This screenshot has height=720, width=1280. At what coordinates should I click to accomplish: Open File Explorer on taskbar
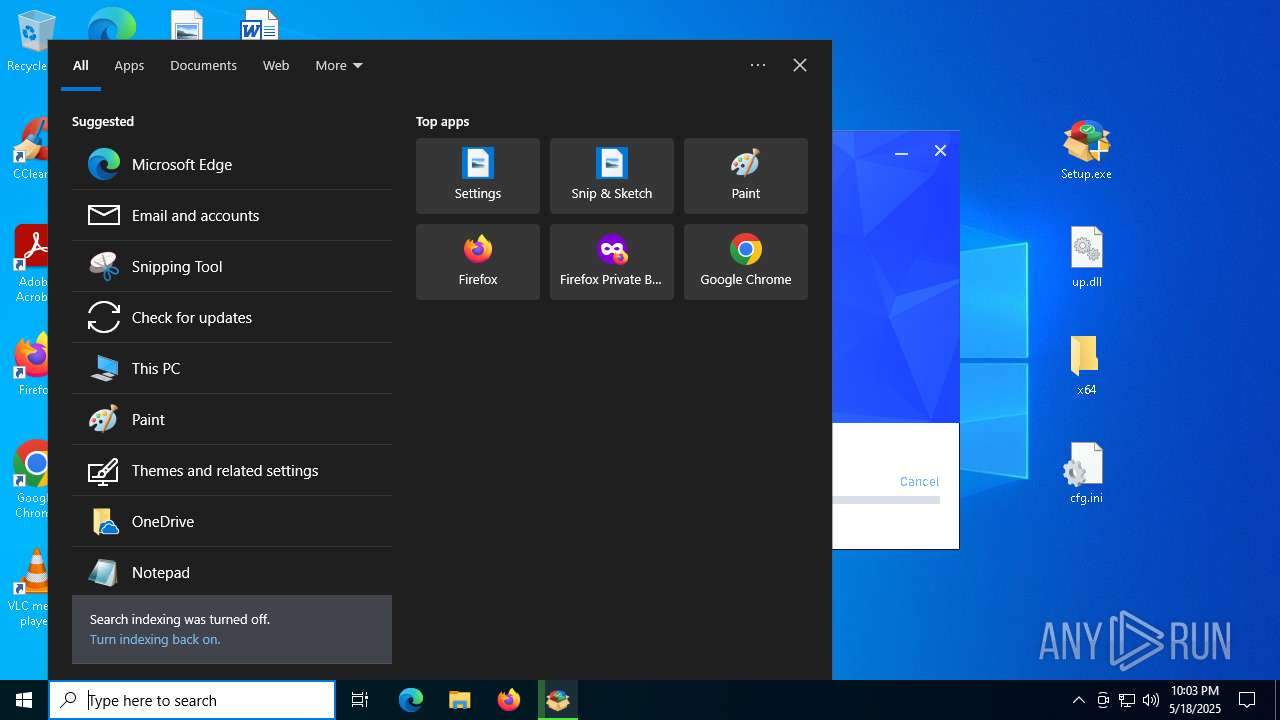click(x=460, y=700)
